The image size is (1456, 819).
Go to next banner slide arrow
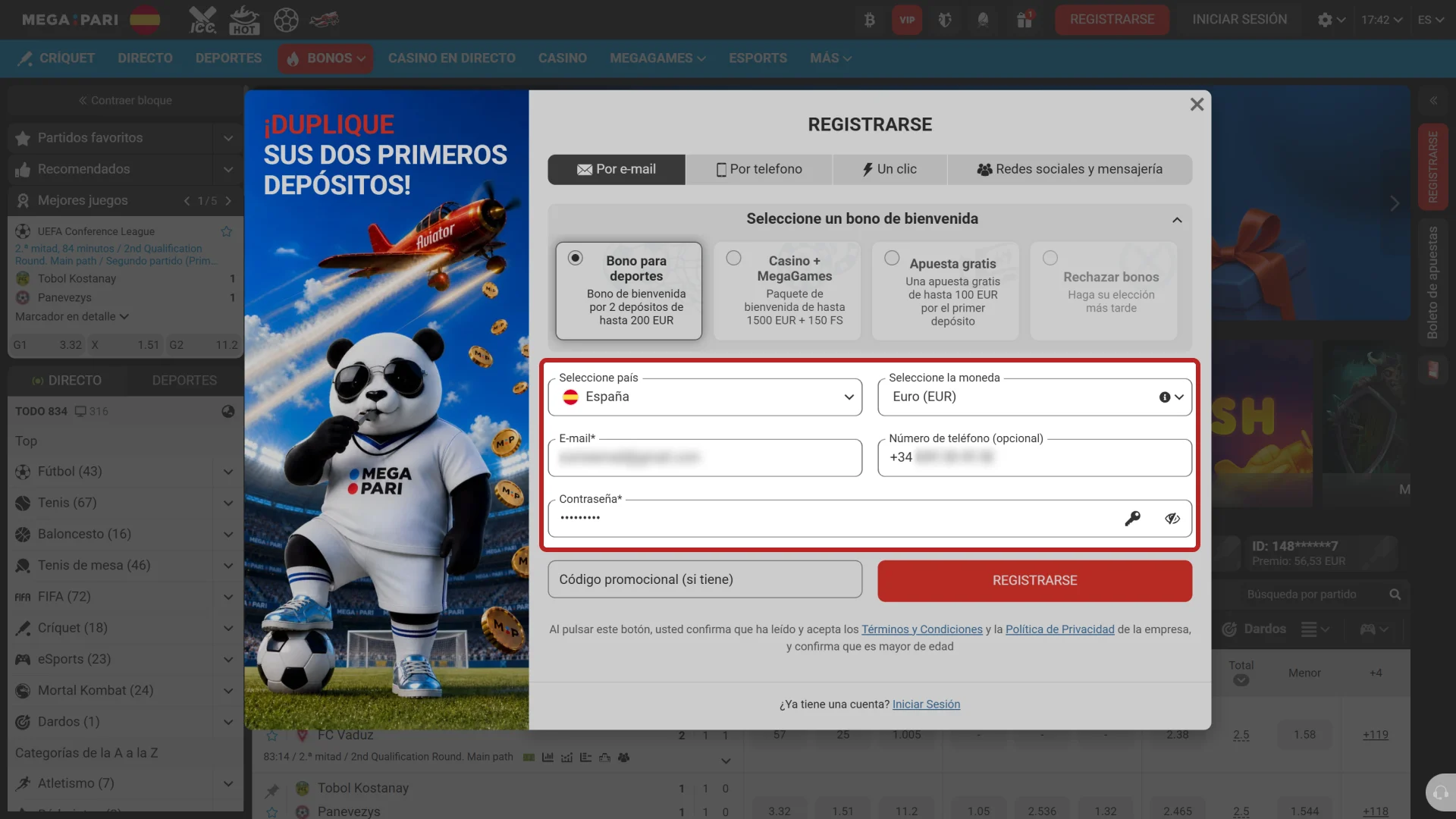click(1394, 203)
